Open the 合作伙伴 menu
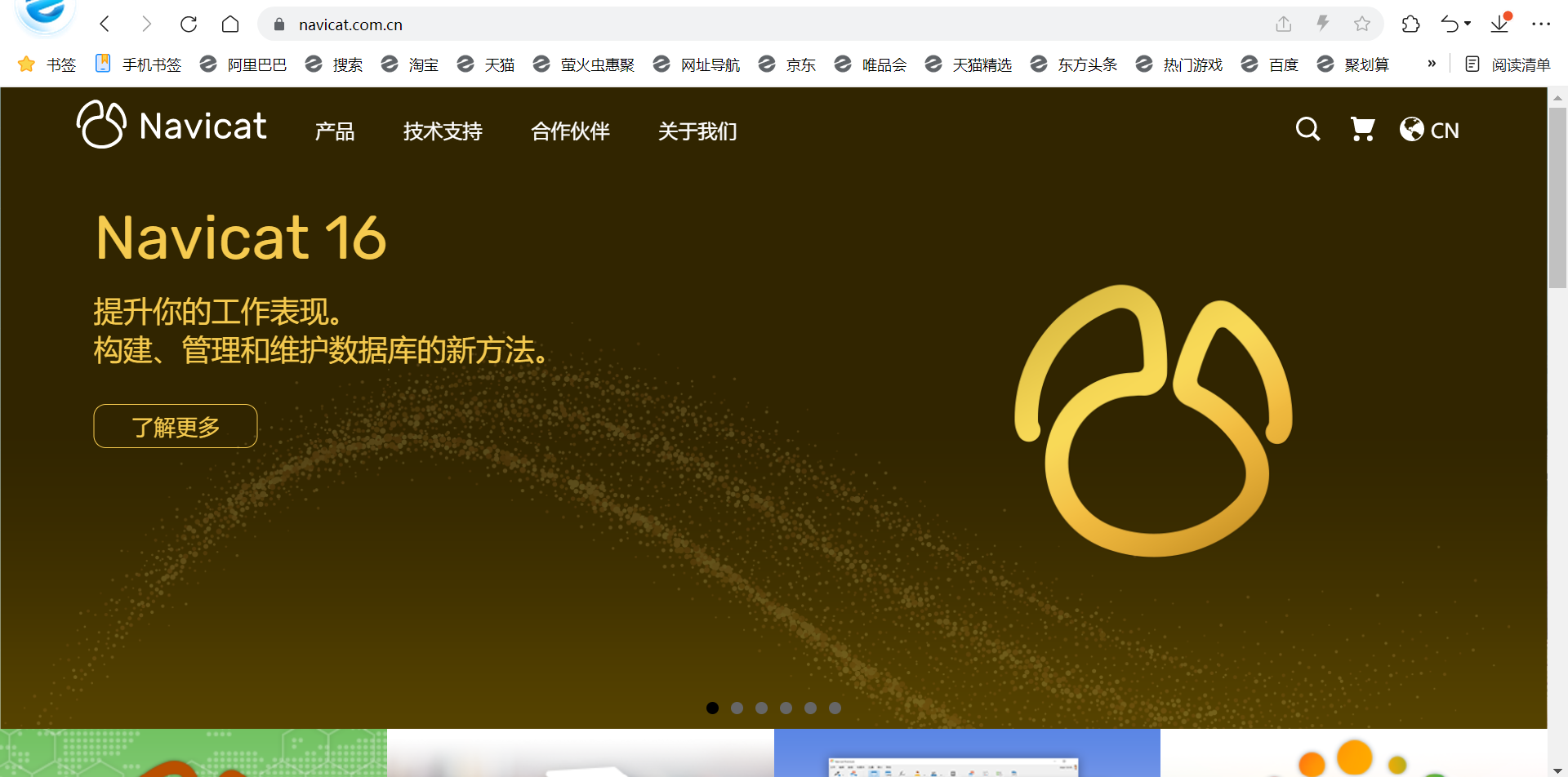The width and height of the screenshot is (1568, 777). tap(570, 131)
